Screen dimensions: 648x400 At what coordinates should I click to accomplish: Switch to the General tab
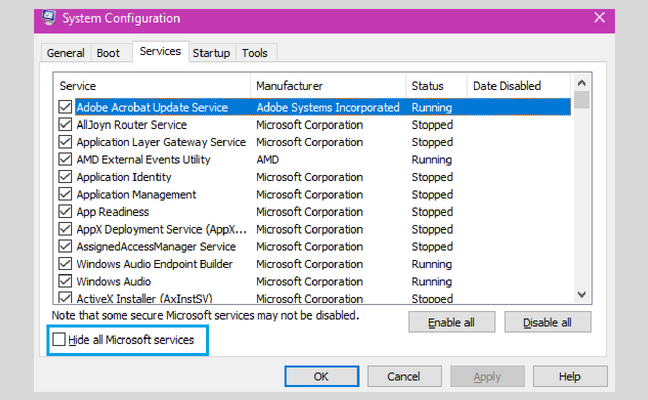click(65, 53)
